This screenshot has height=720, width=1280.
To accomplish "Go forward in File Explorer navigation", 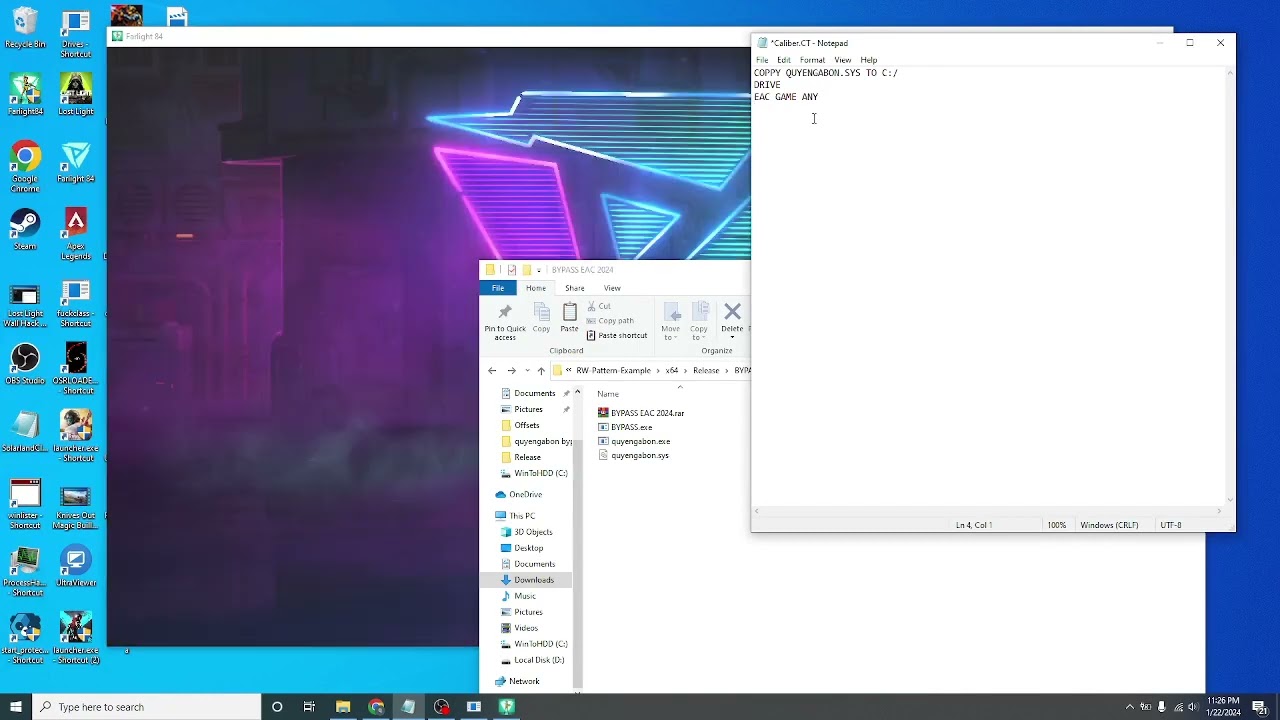I will coord(511,371).
